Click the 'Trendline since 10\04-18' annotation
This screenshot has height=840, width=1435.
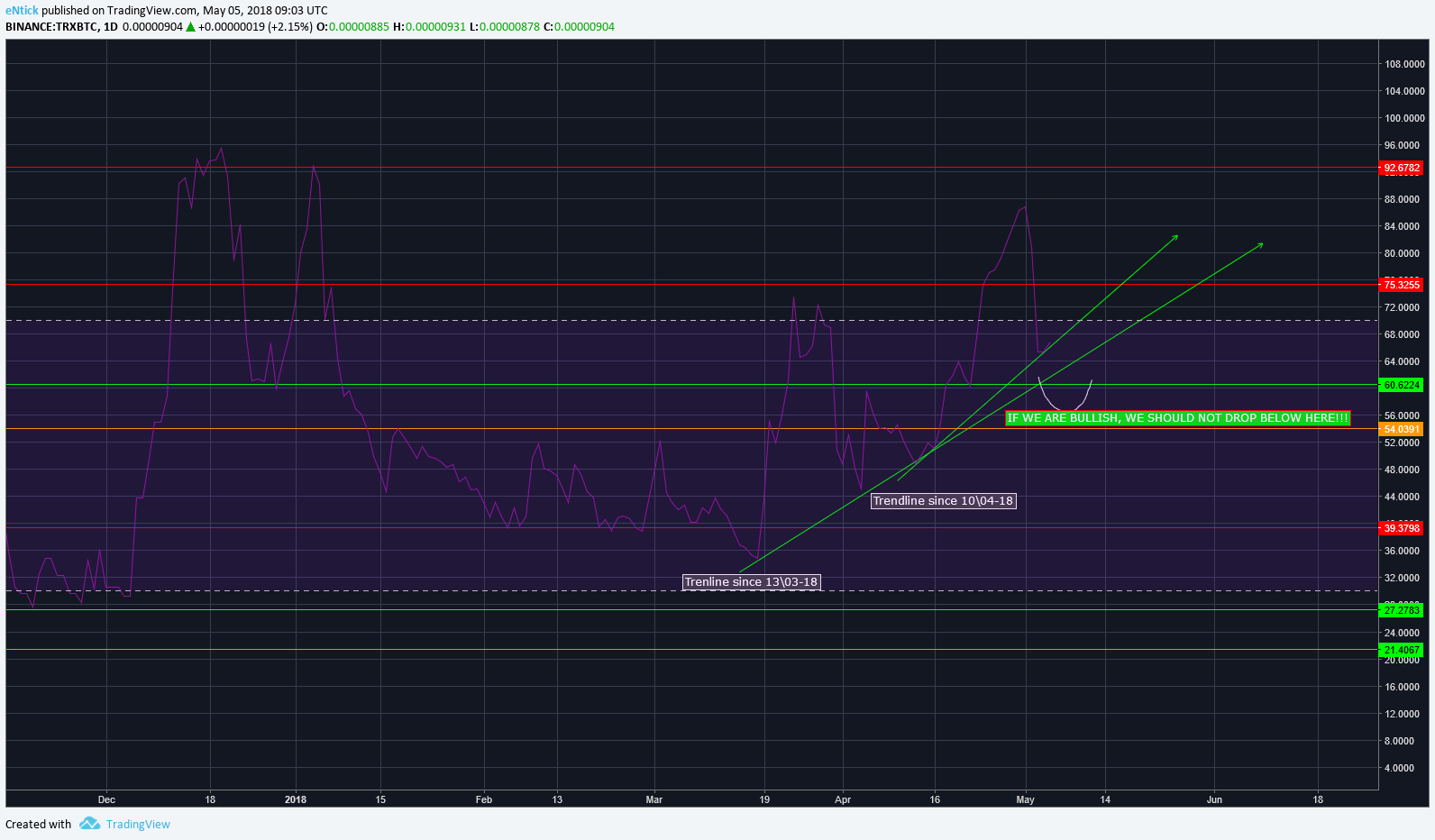(944, 500)
